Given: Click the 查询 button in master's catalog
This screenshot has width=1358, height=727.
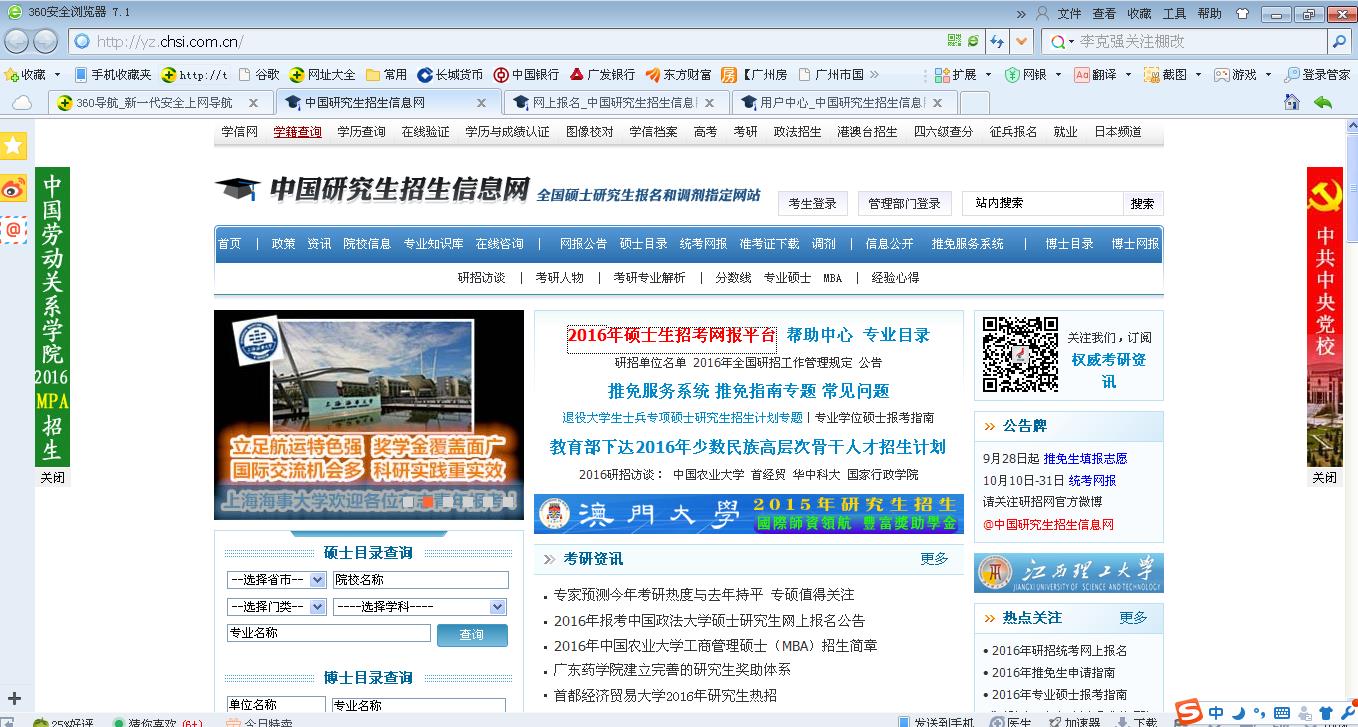Looking at the screenshot, I should pos(472,635).
